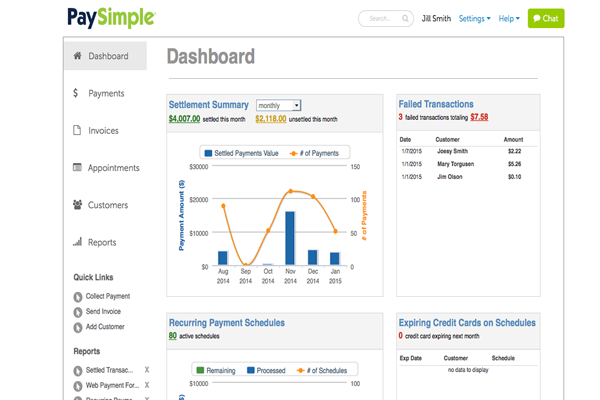The height and width of the screenshot is (400, 600).
Task: Click the Appointments calendar icon
Action: click(77, 167)
